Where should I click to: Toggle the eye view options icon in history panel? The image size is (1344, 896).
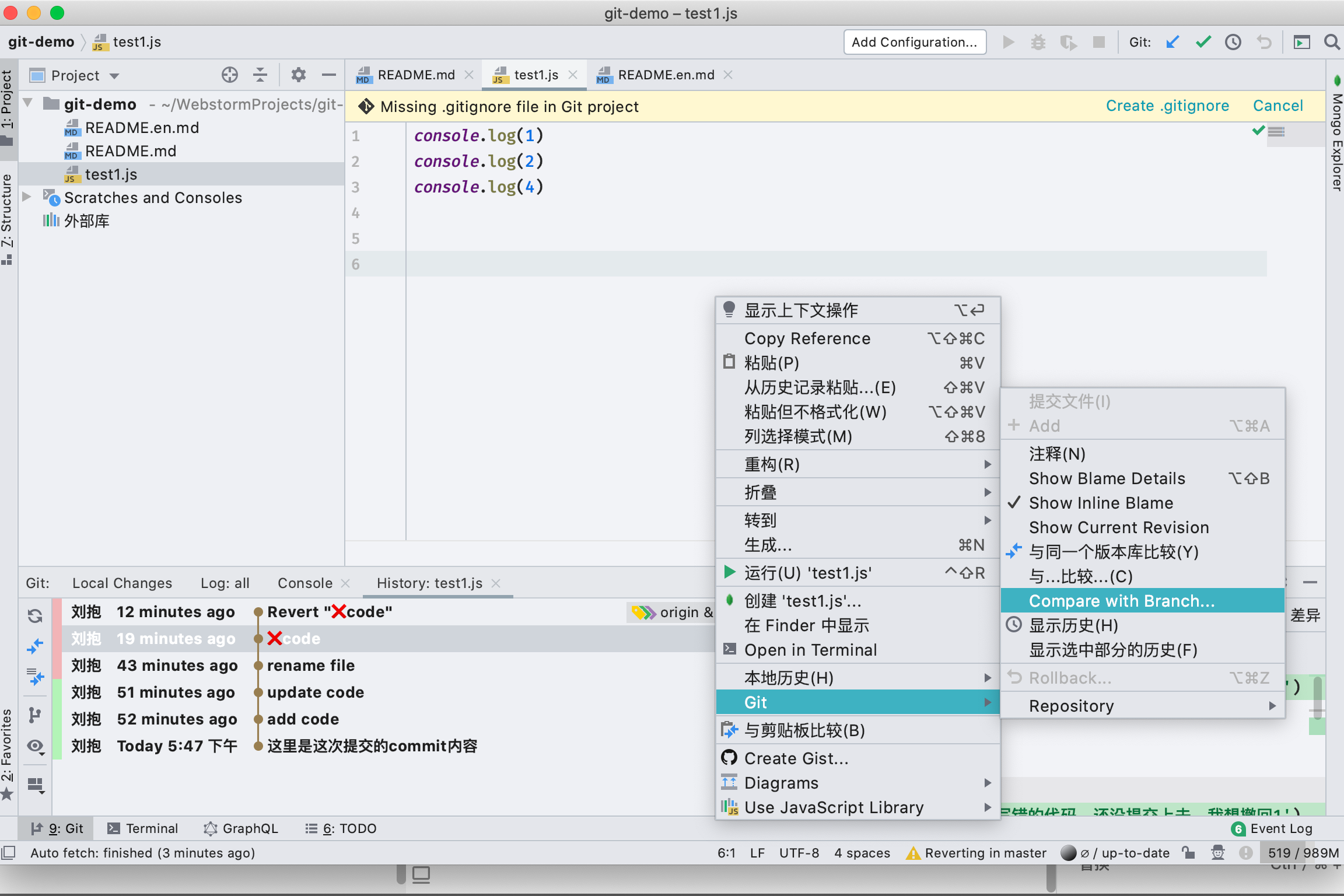click(35, 747)
